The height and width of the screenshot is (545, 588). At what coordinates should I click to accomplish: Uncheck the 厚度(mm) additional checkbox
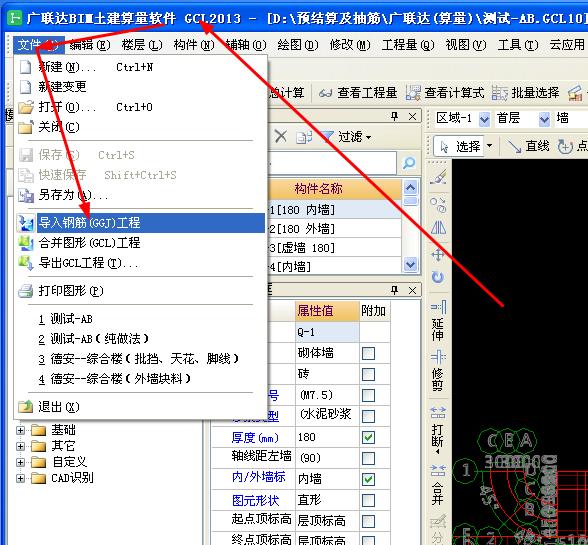point(368,437)
